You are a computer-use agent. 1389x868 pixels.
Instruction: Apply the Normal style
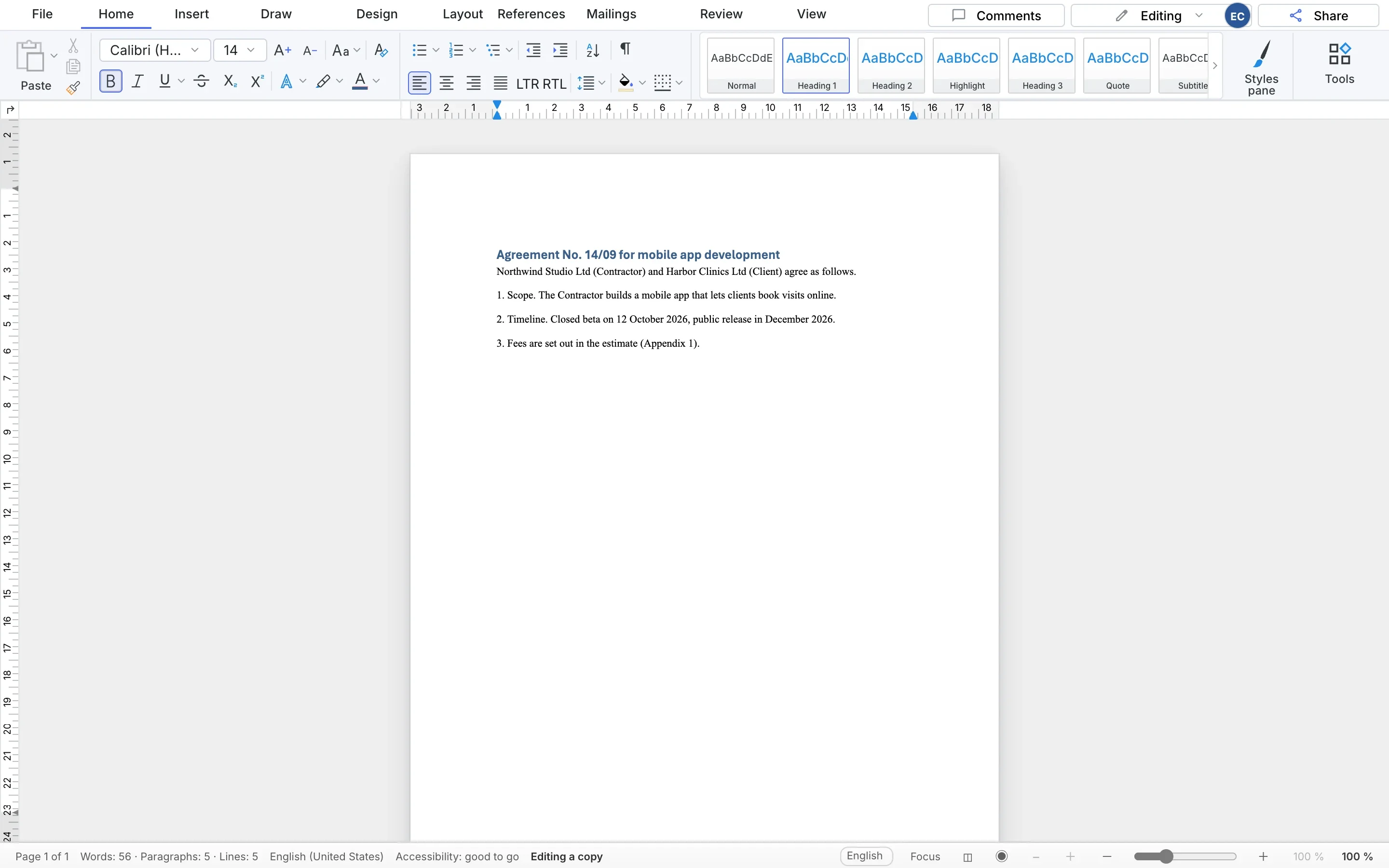(x=741, y=66)
